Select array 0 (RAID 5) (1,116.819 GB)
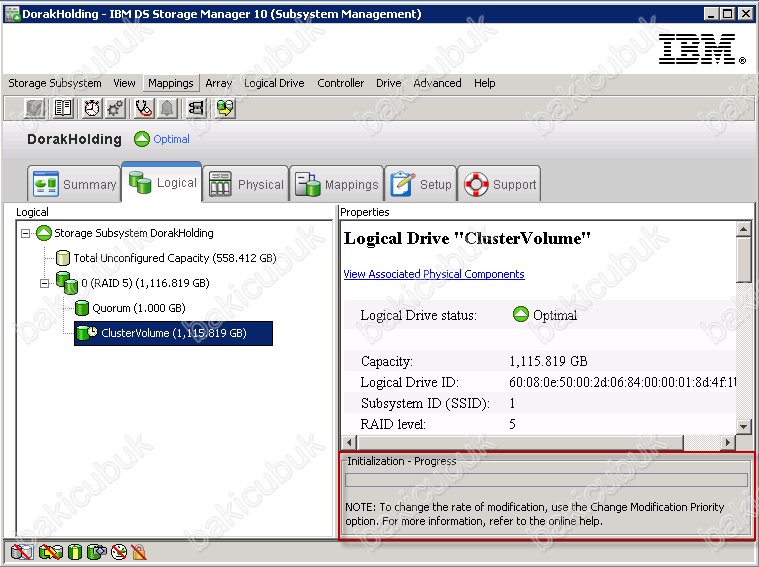759x567 pixels. (145, 283)
